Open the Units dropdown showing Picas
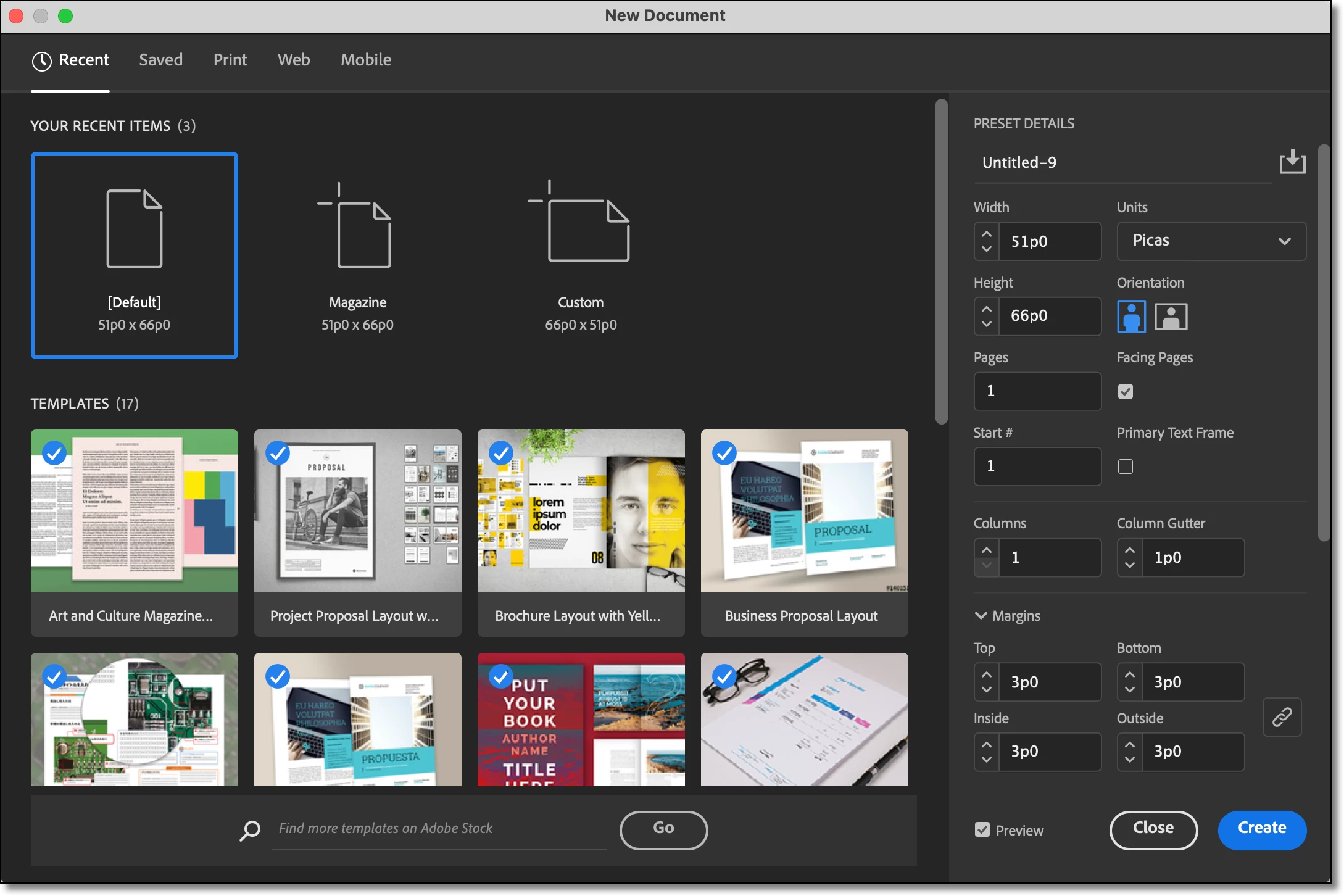The height and width of the screenshot is (896, 1344). pos(1211,241)
